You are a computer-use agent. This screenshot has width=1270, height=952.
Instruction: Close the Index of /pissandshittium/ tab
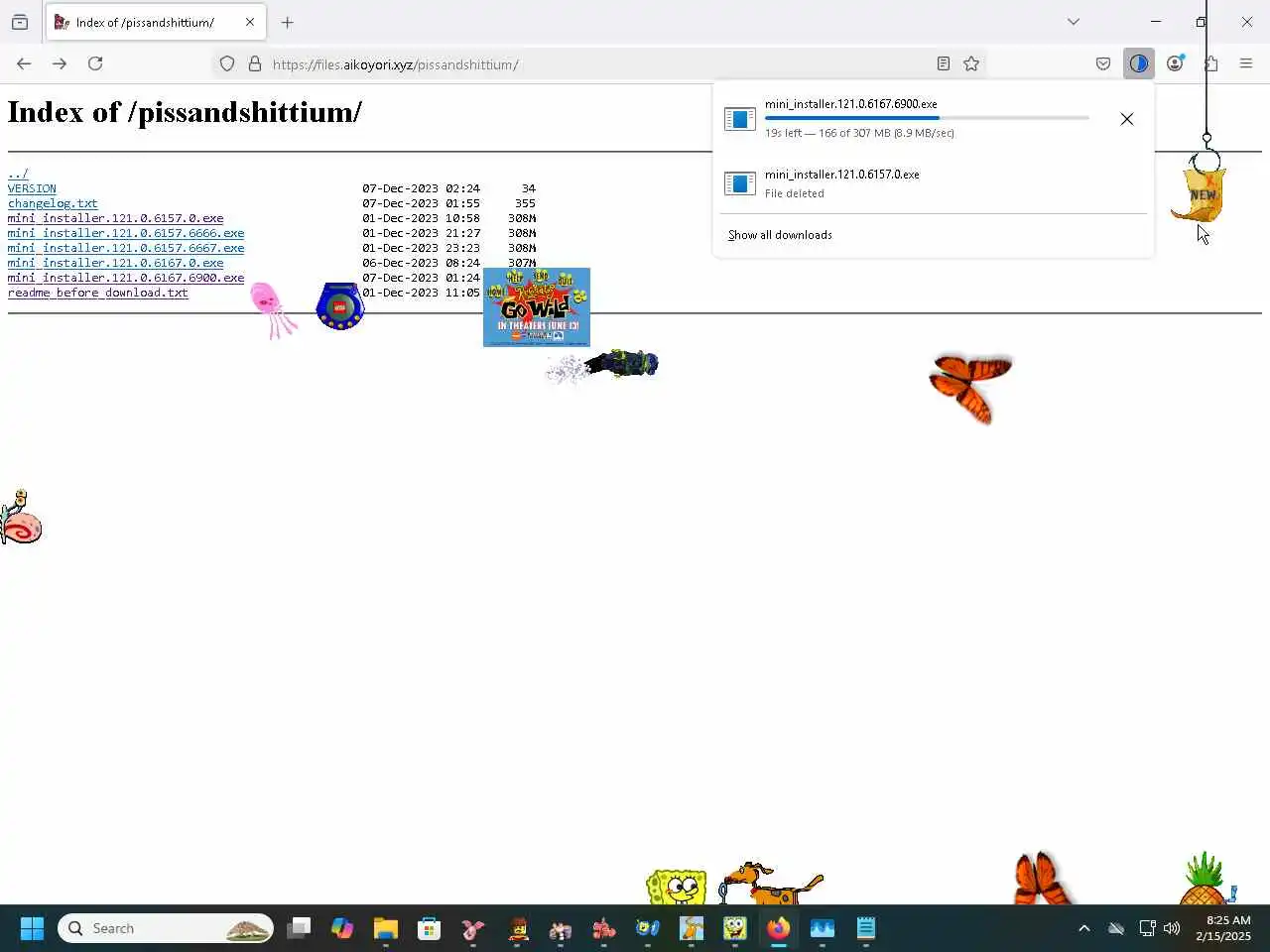(x=250, y=22)
